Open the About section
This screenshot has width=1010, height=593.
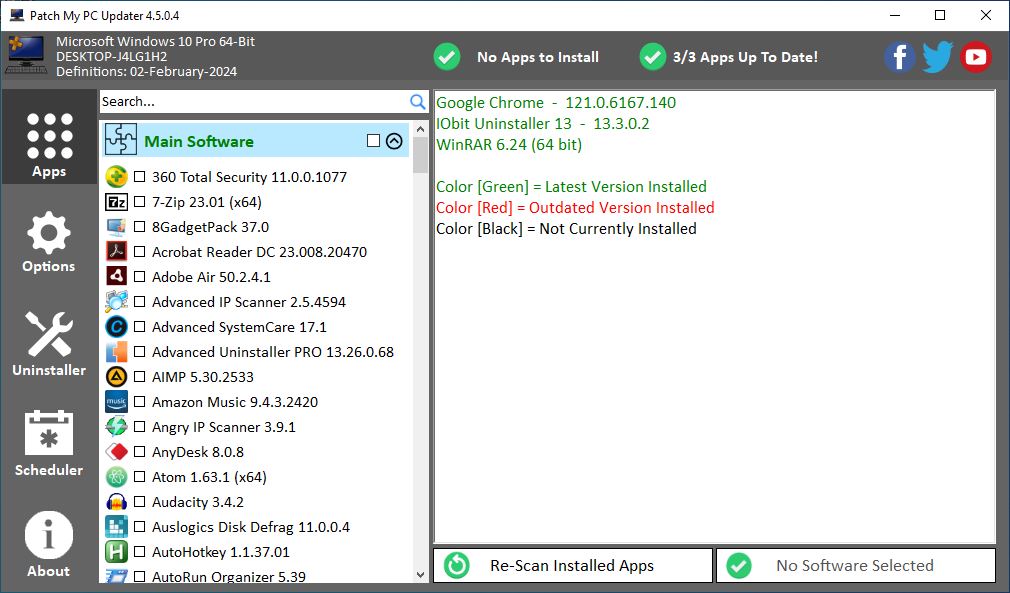[x=49, y=544]
